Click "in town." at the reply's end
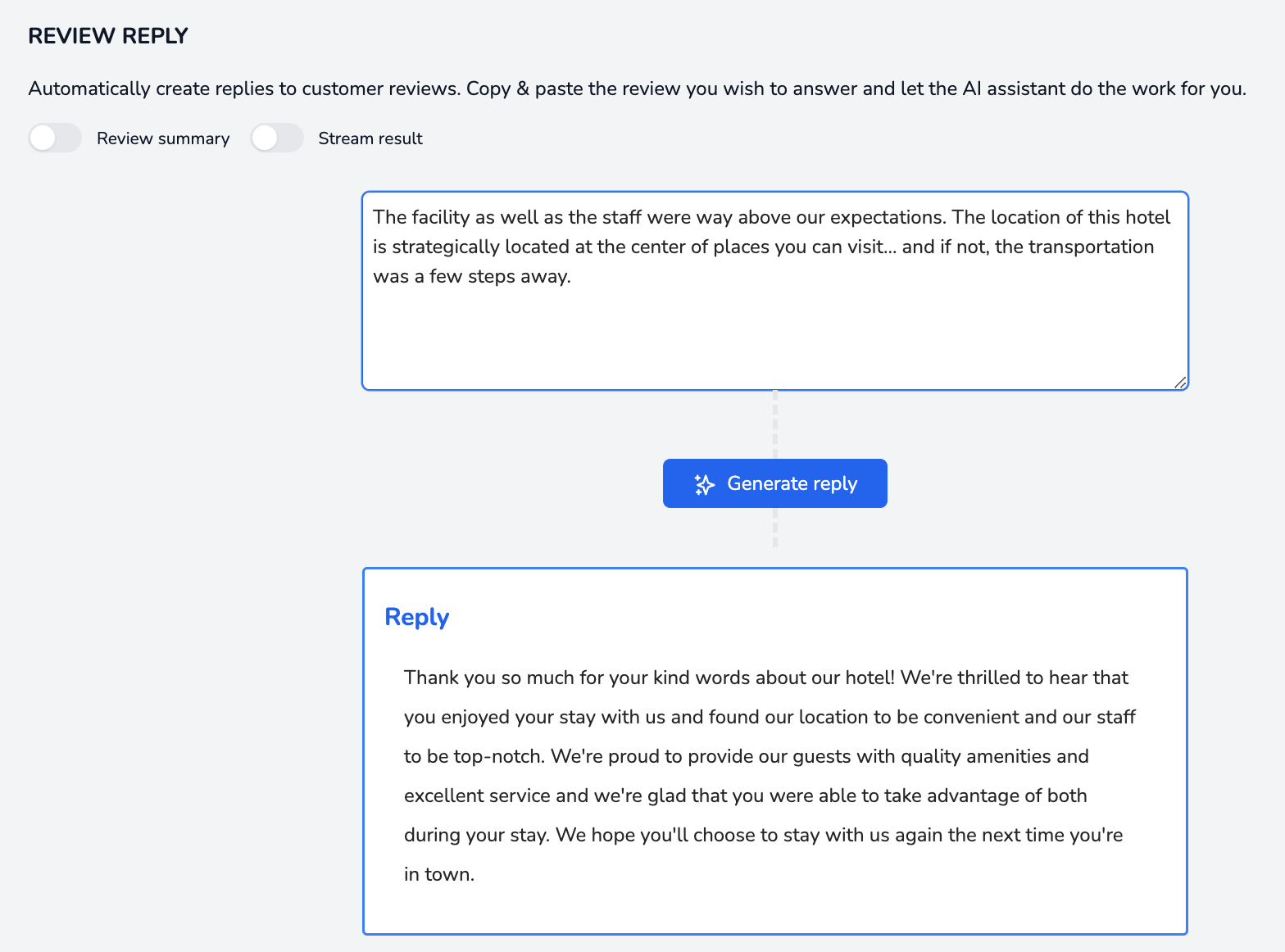This screenshot has width=1285, height=952. [439, 874]
